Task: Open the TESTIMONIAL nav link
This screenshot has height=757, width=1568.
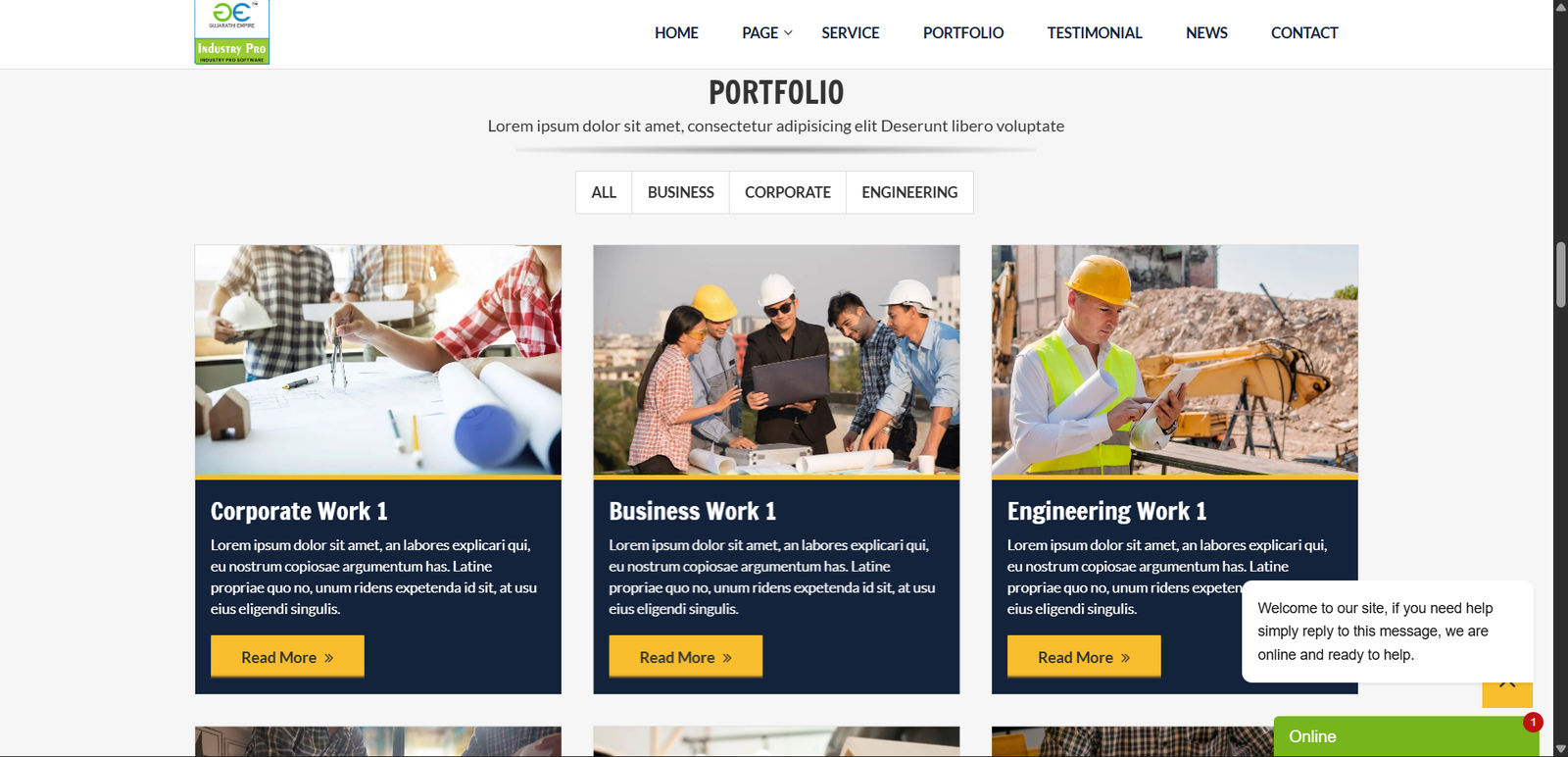Action: [x=1095, y=33]
